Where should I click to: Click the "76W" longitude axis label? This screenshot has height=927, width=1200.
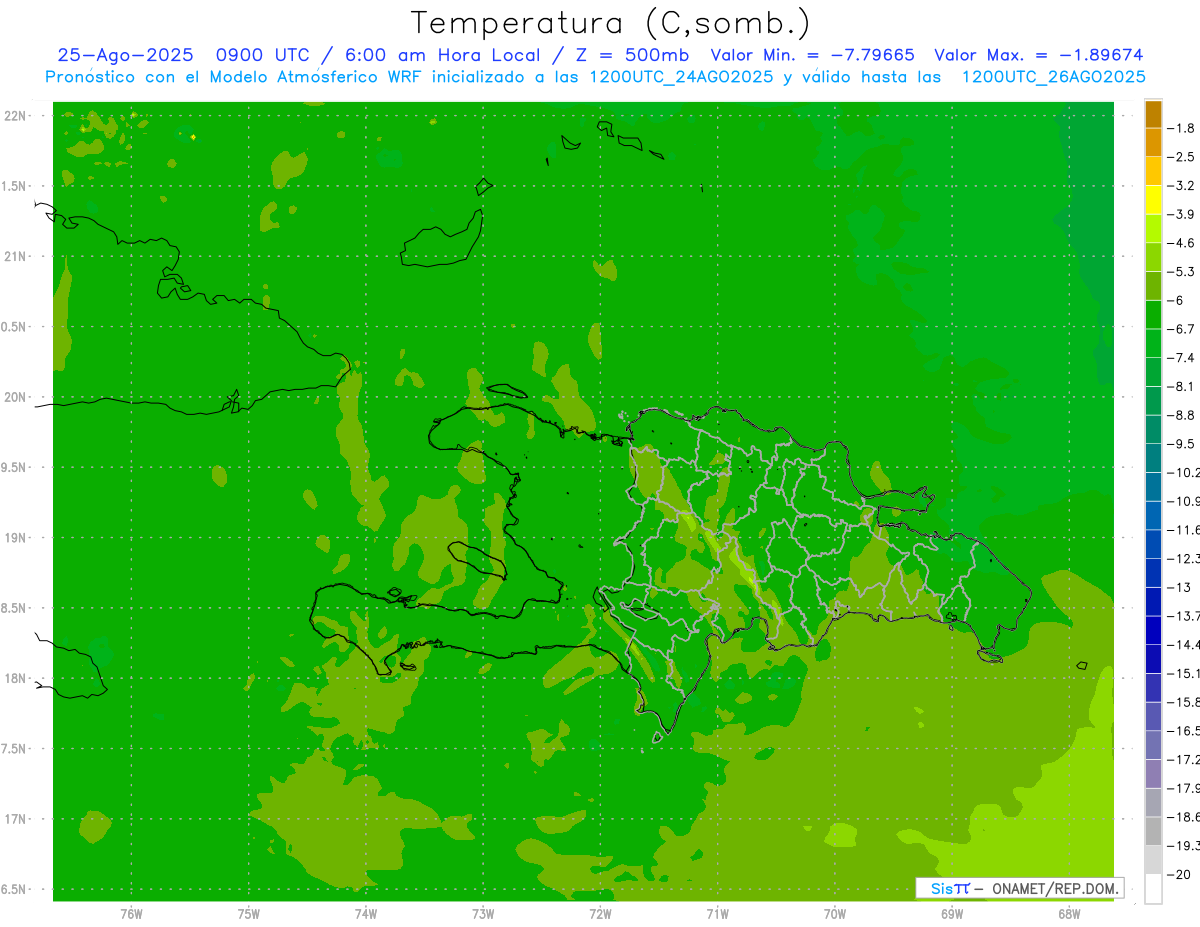[131, 914]
